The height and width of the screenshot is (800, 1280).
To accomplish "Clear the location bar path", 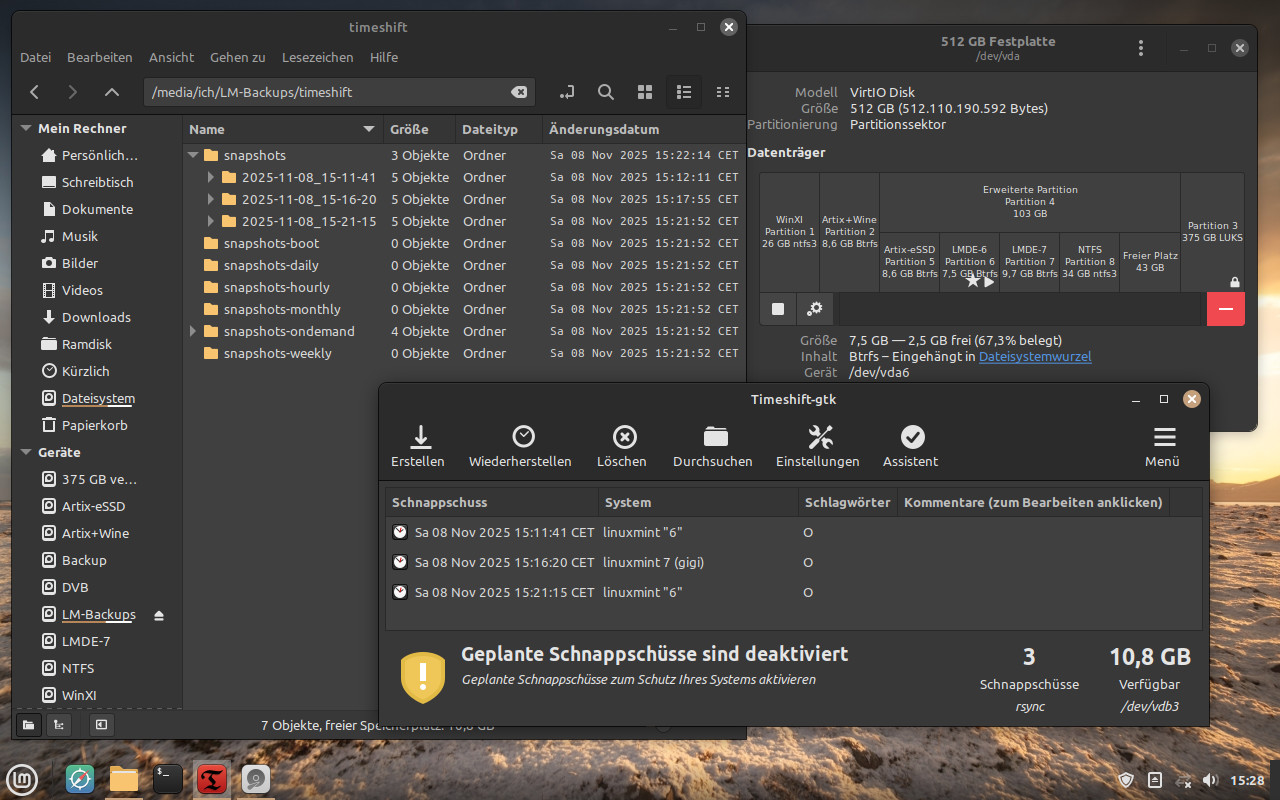I will tap(519, 92).
